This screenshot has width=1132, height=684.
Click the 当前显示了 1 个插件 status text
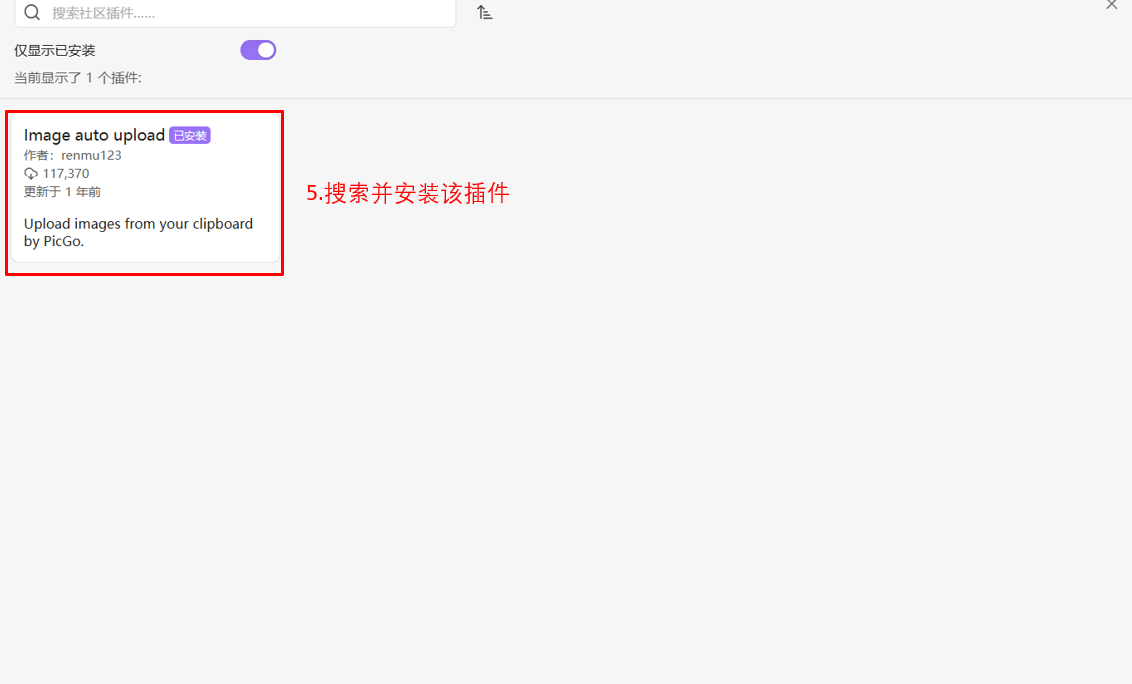click(x=78, y=78)
